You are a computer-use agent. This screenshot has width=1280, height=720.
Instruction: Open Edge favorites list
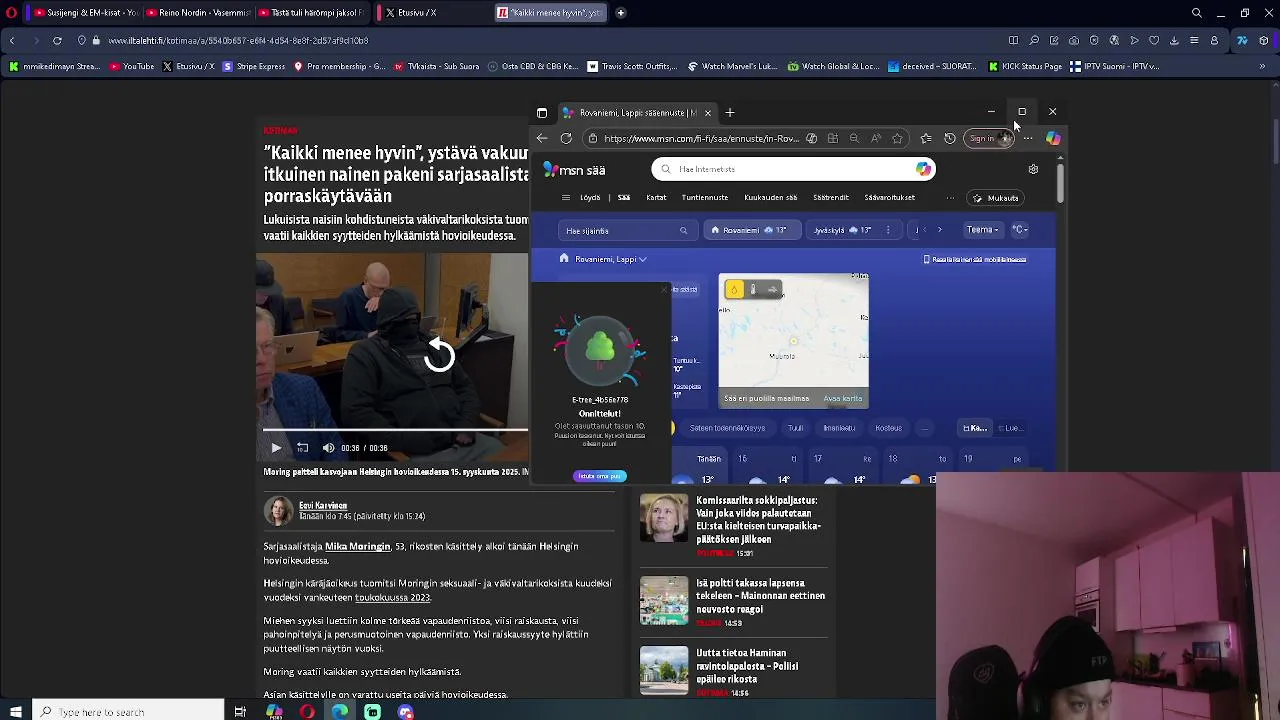tap(926, 138)
